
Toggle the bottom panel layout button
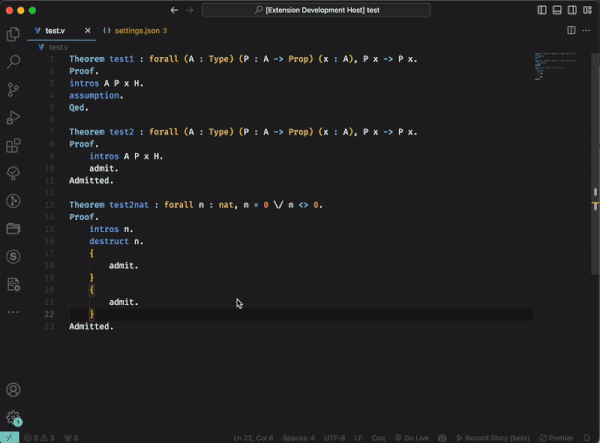click(557, 10)
